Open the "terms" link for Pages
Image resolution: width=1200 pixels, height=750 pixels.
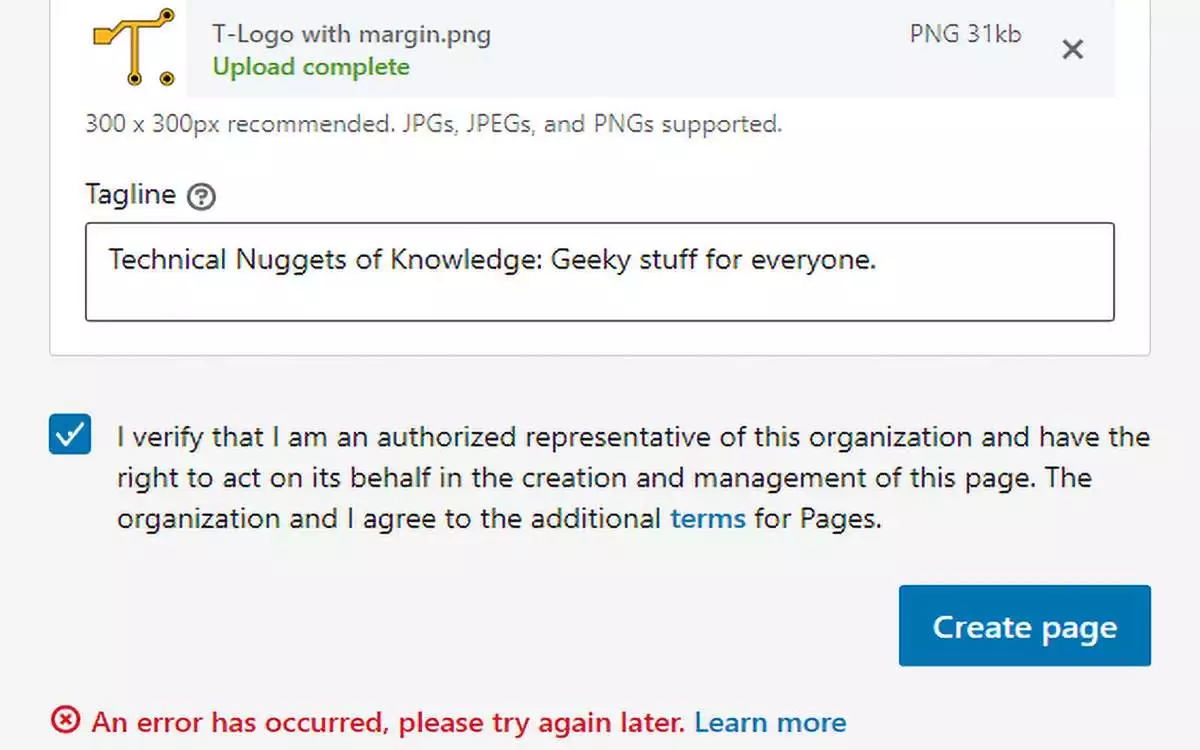coord(707,519)
